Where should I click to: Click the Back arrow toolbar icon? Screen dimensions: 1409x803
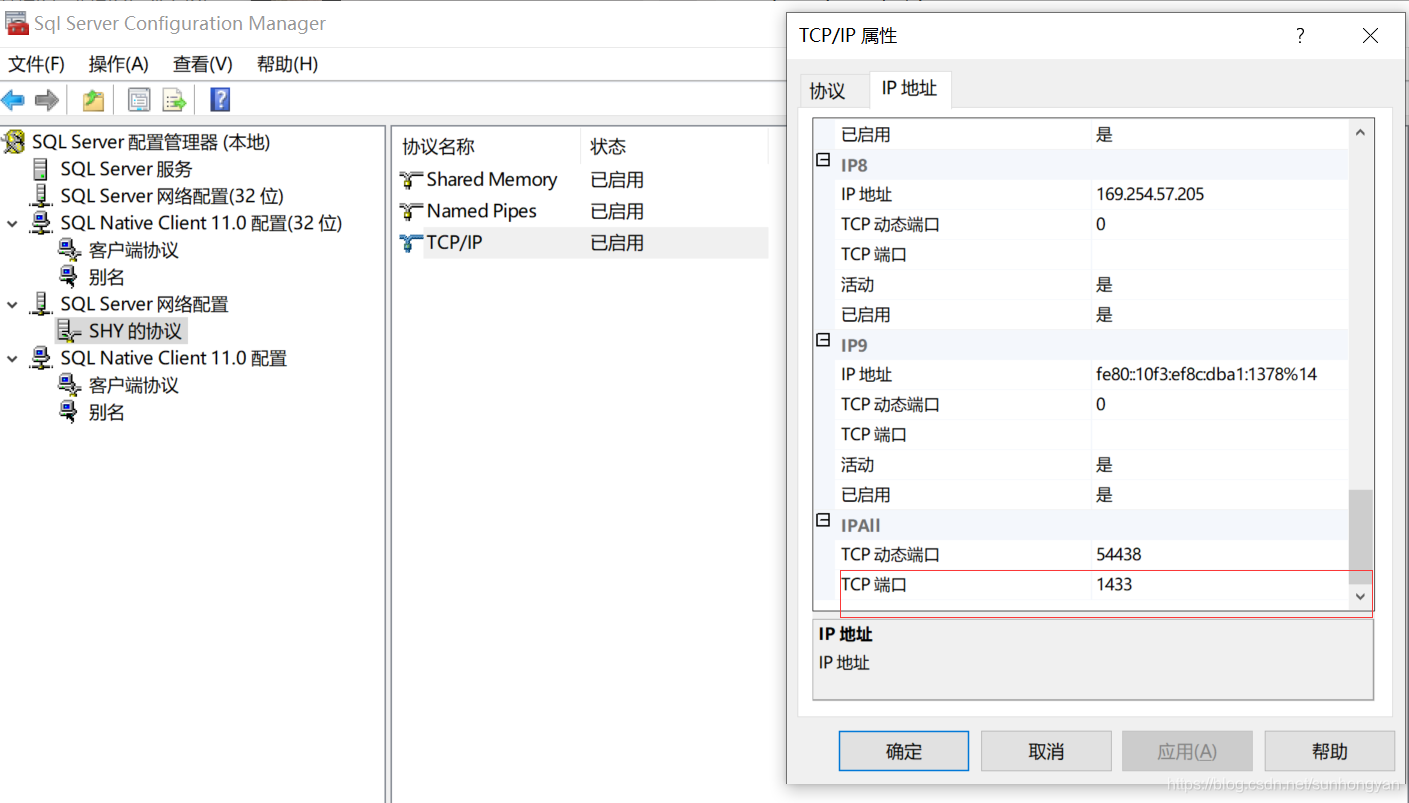click(x=13, y=100)
